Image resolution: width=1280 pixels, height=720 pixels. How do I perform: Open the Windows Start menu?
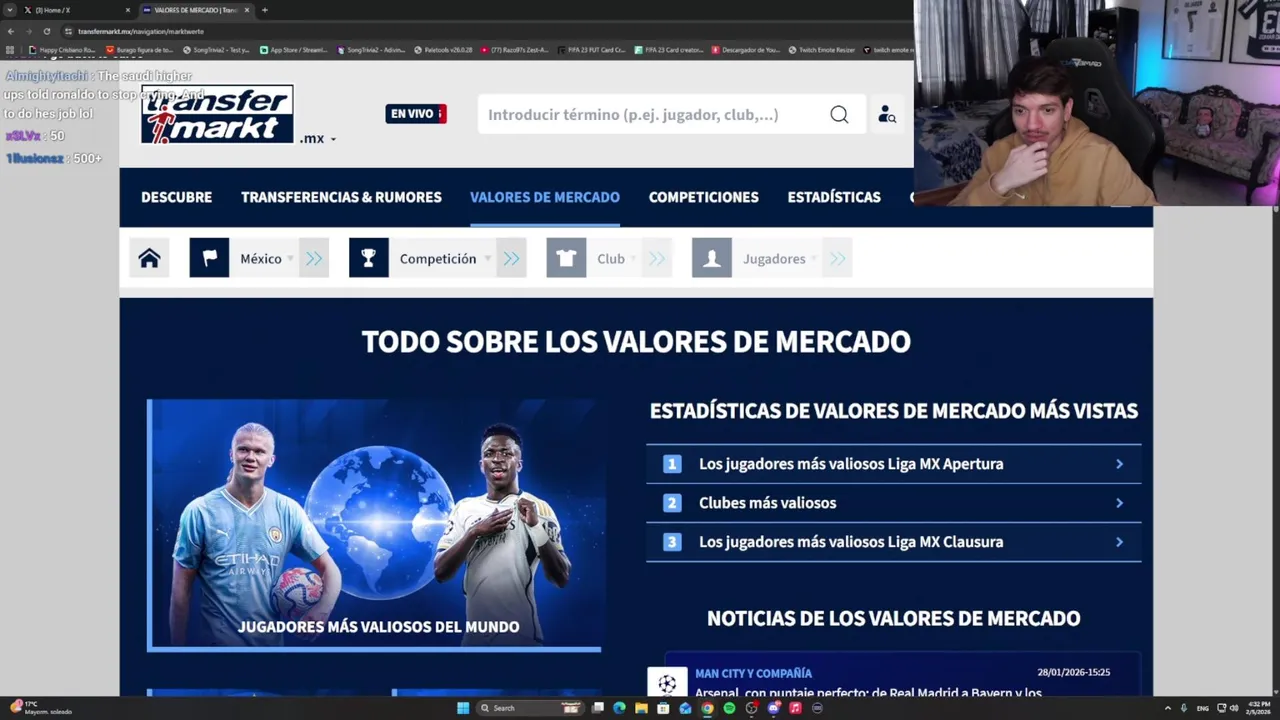[463, 708]
